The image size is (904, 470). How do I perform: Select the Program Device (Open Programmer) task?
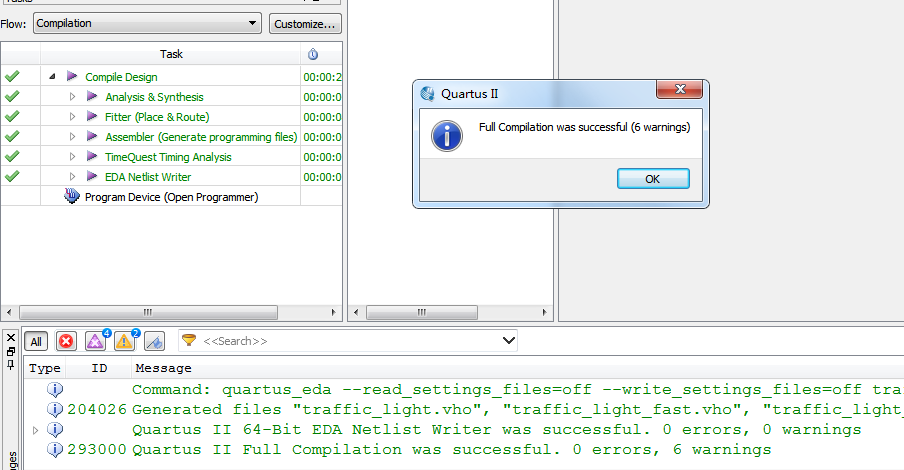(171, 197)
